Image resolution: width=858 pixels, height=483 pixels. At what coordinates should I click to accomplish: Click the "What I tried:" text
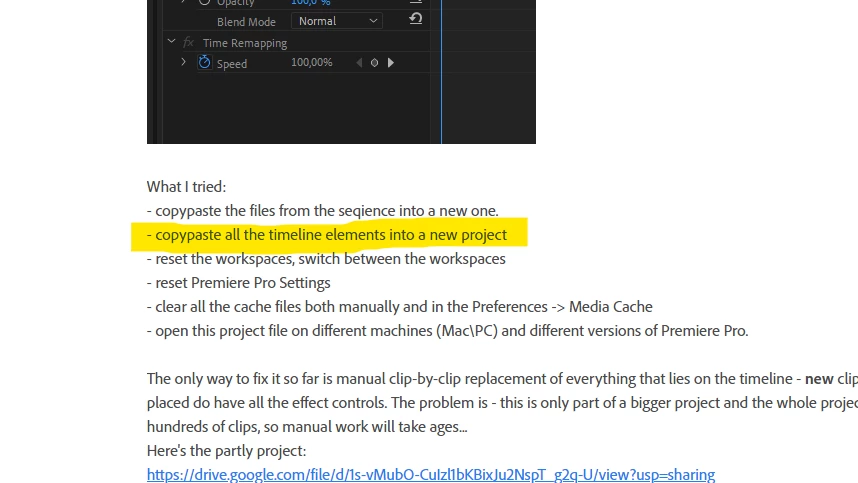click(x=186, y=187)
